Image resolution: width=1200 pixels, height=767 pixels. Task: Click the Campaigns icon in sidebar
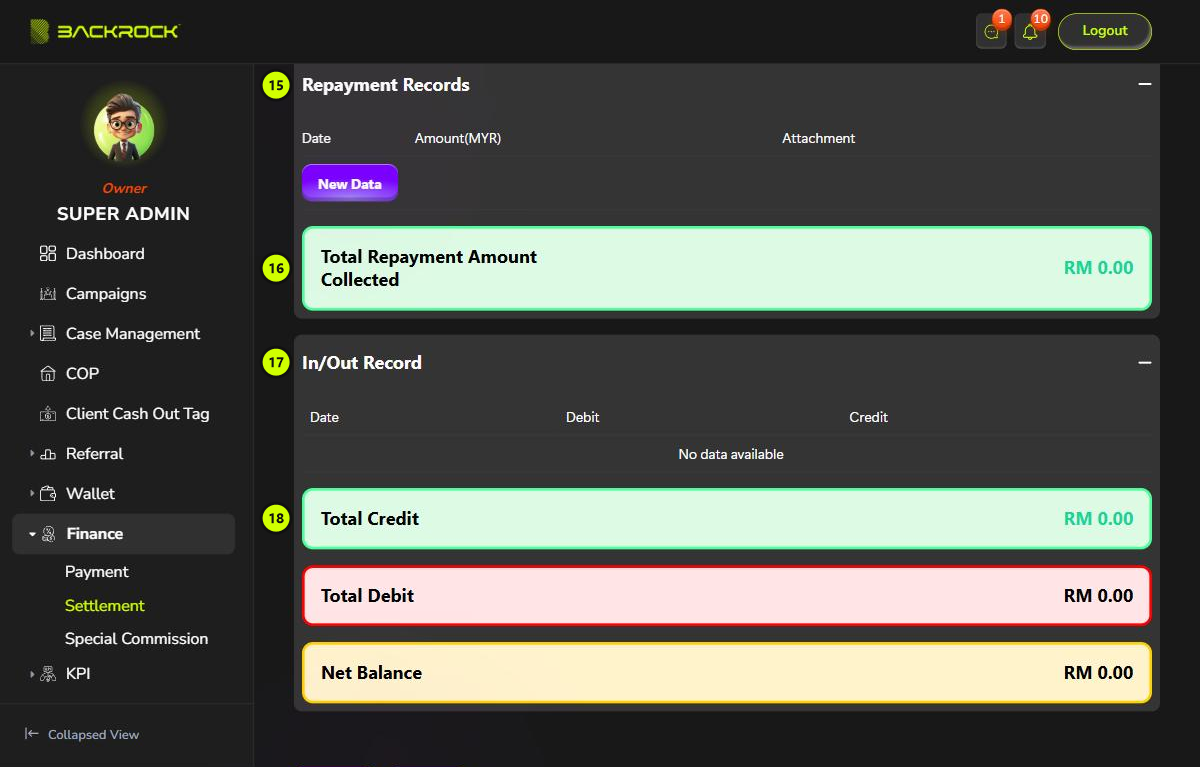[x=48, y=294]
